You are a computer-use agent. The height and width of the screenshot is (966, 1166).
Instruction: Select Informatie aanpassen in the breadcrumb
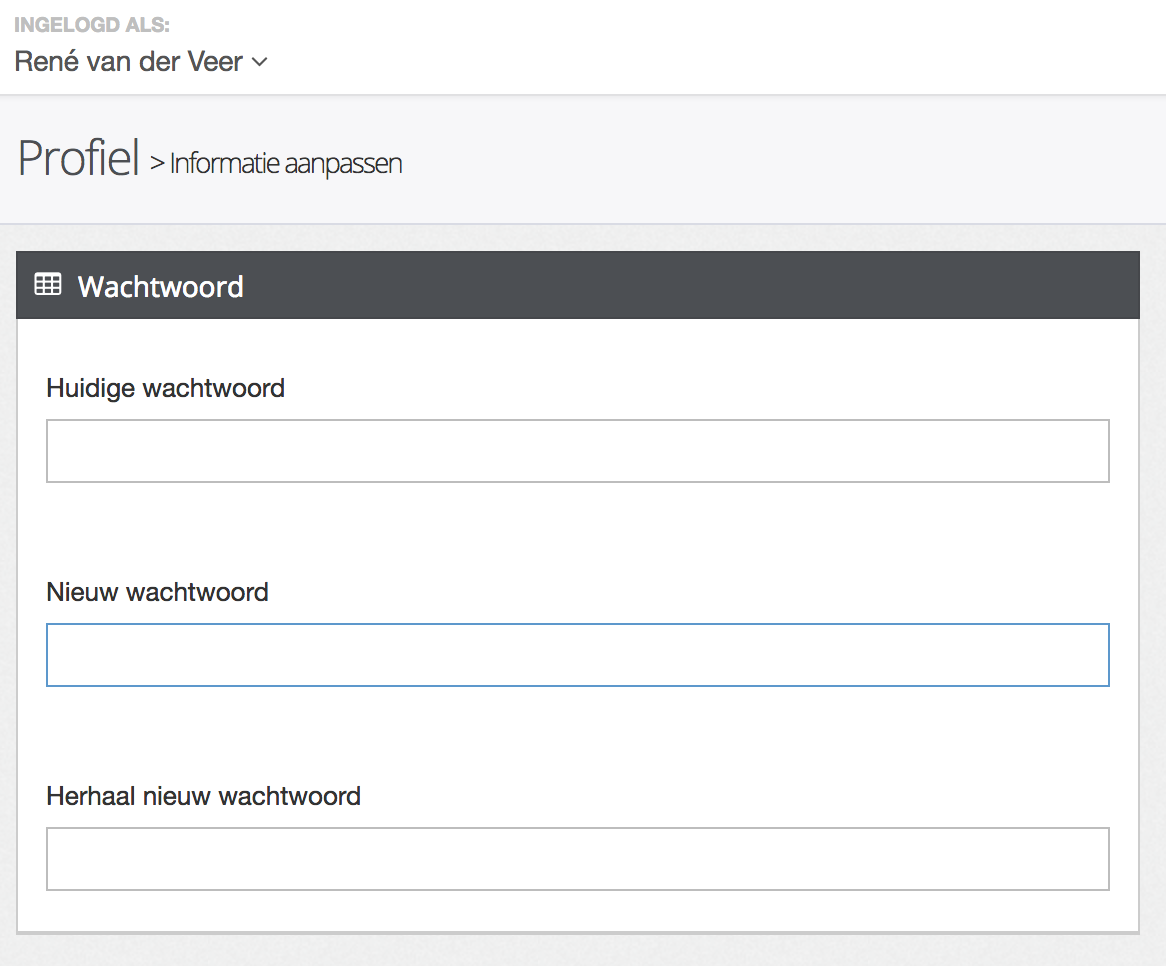pyautogui.click(x=285, y=162)
